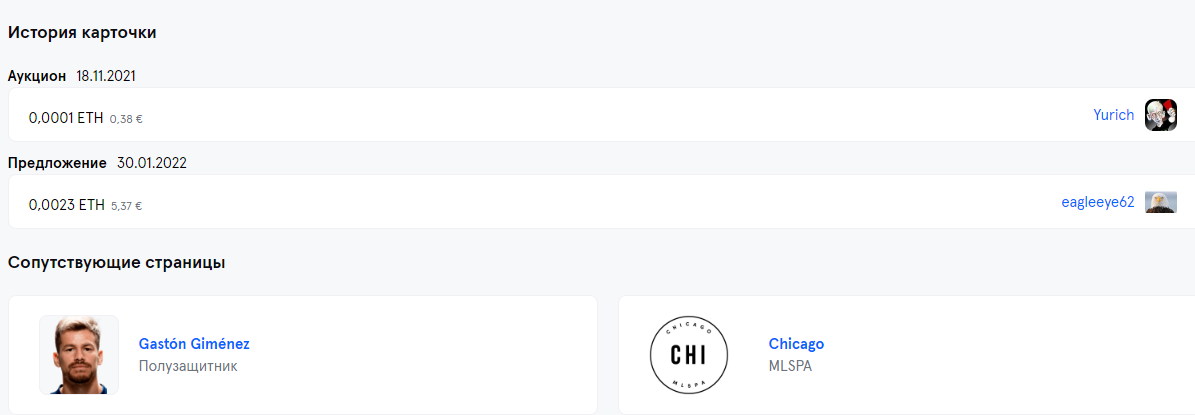Click the Предложение label
Screen dimensions: 1195x415
coord(57,163)
